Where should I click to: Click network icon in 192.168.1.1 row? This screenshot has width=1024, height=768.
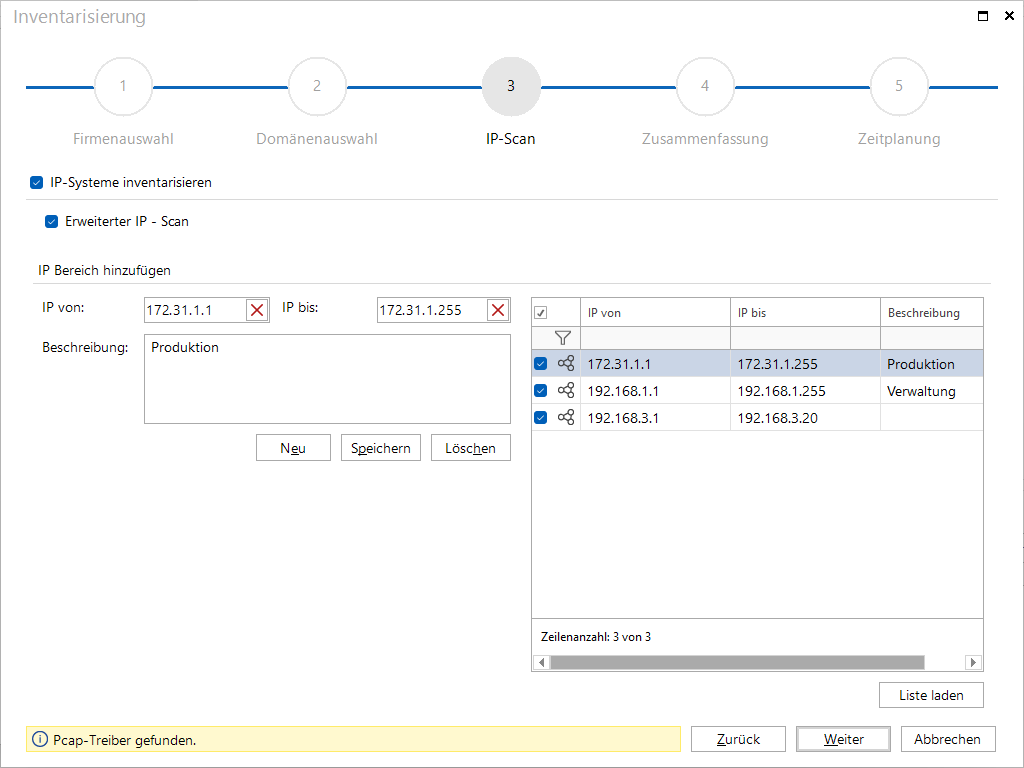[x=566, y=391]
